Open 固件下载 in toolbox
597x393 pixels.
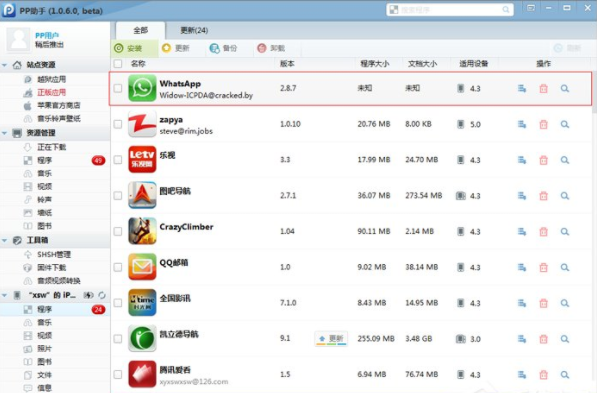point(51,268)
